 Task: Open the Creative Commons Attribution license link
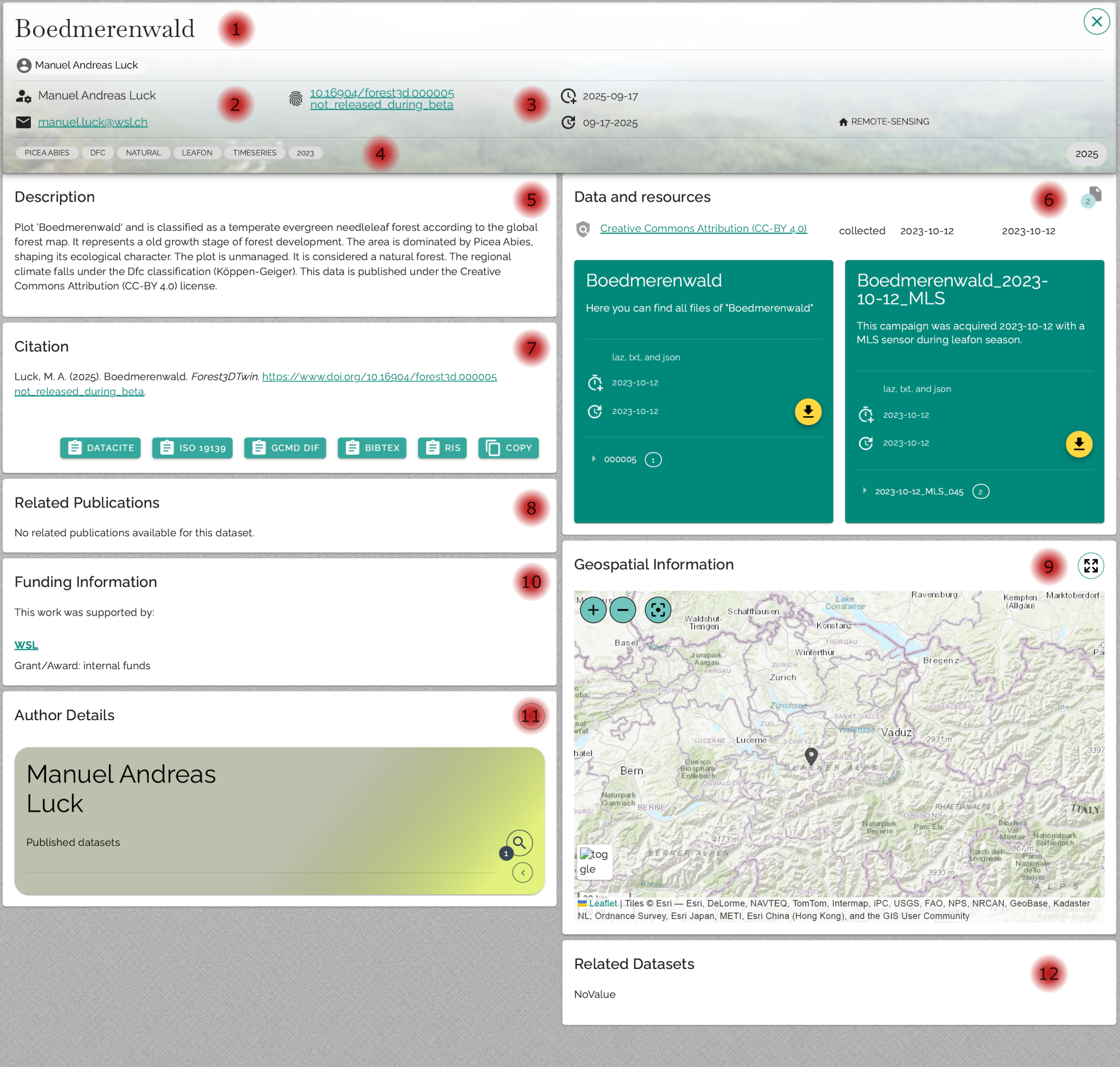(x=703, y=229)
